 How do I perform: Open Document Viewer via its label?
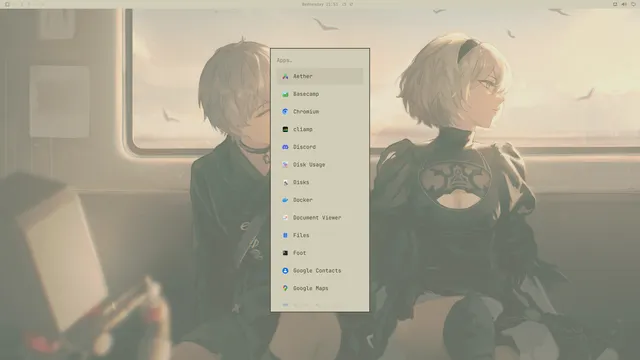[x=317, y=218]
